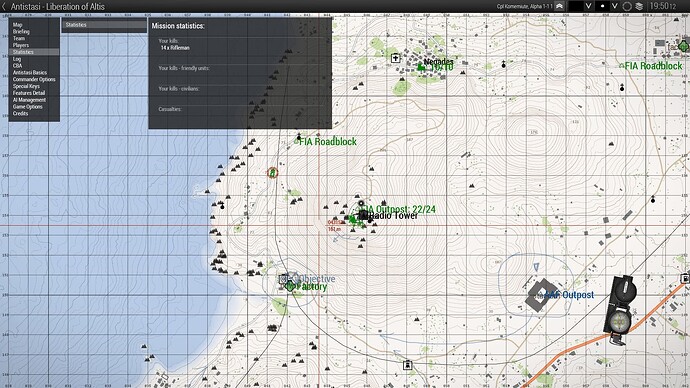Click the green diamond marker at top-right edge
The height and width of the screenshot is (388, 690).
[684, 45]
